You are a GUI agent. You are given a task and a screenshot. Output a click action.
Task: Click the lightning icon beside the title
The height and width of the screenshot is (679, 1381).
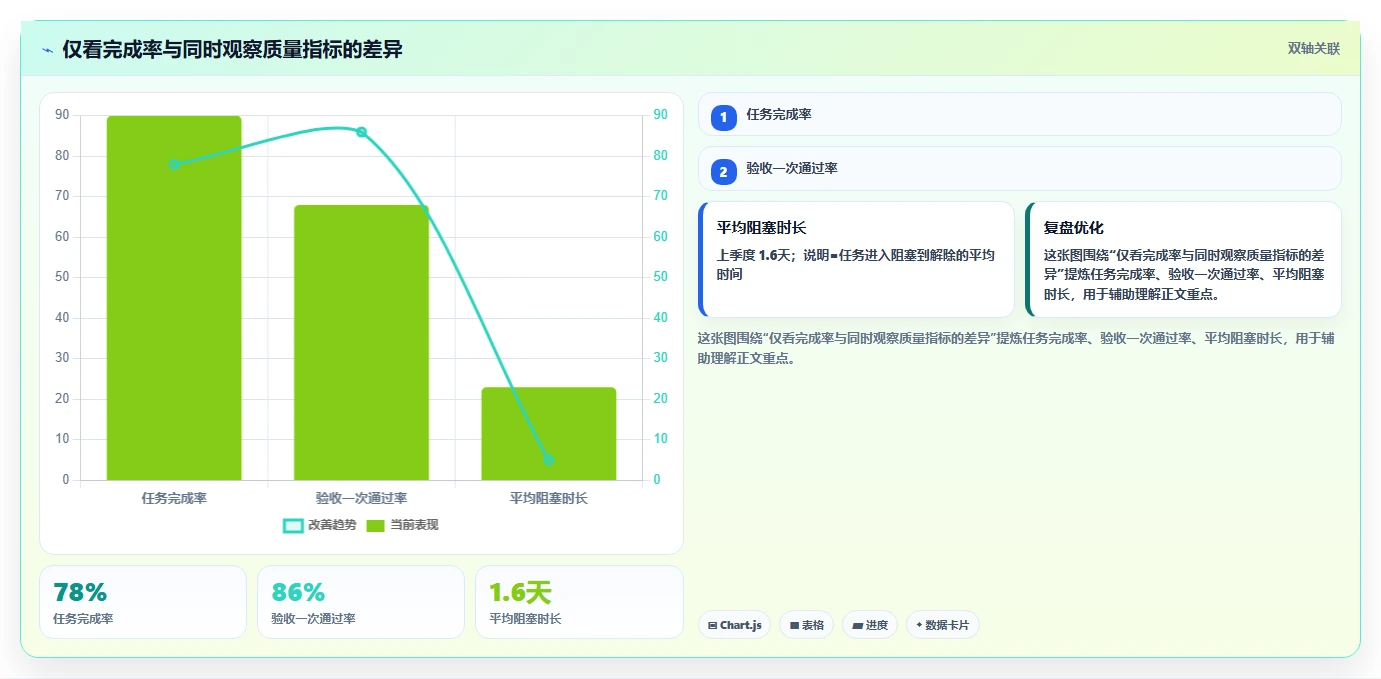pos(47,50)
